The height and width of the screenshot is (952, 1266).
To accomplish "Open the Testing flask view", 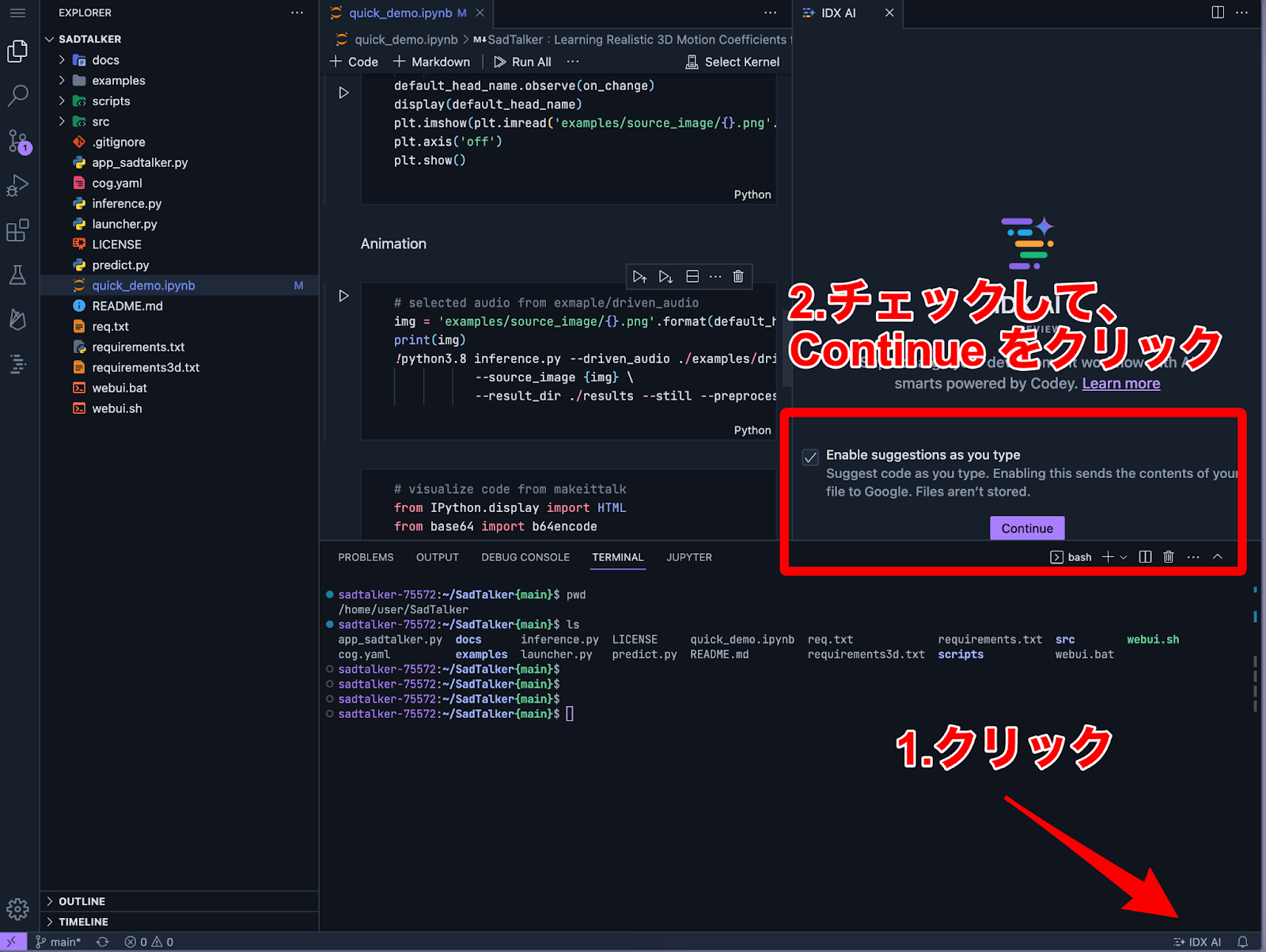I will click(17, 275).
